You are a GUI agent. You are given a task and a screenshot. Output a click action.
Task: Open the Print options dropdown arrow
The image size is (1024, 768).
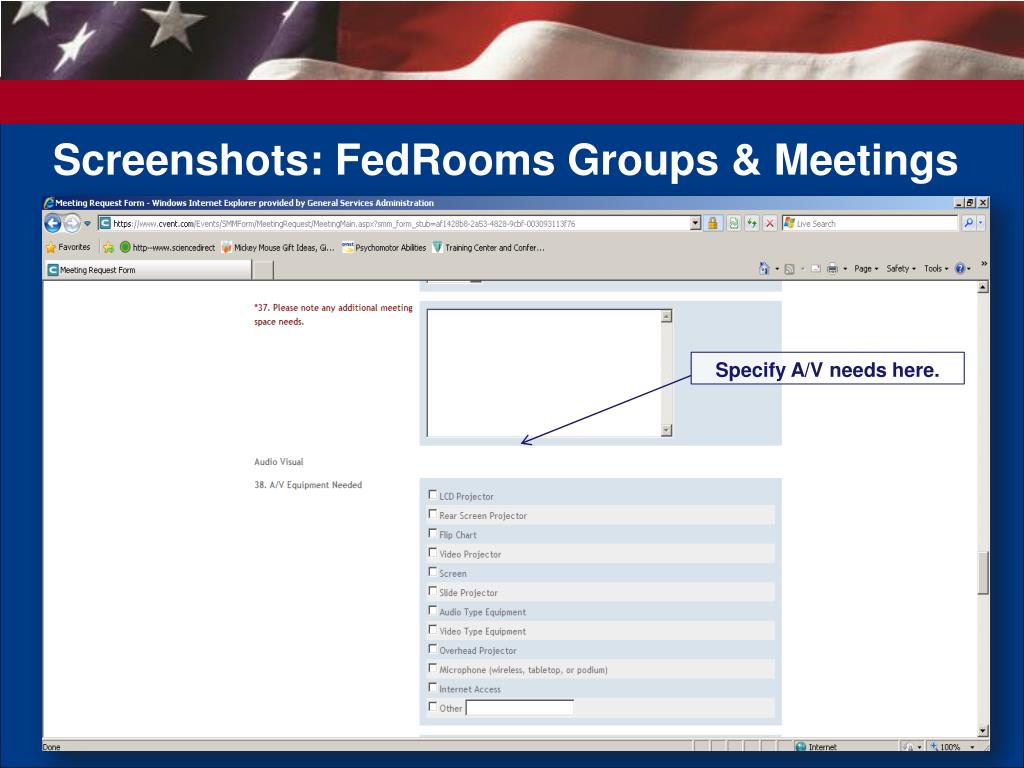845,269
